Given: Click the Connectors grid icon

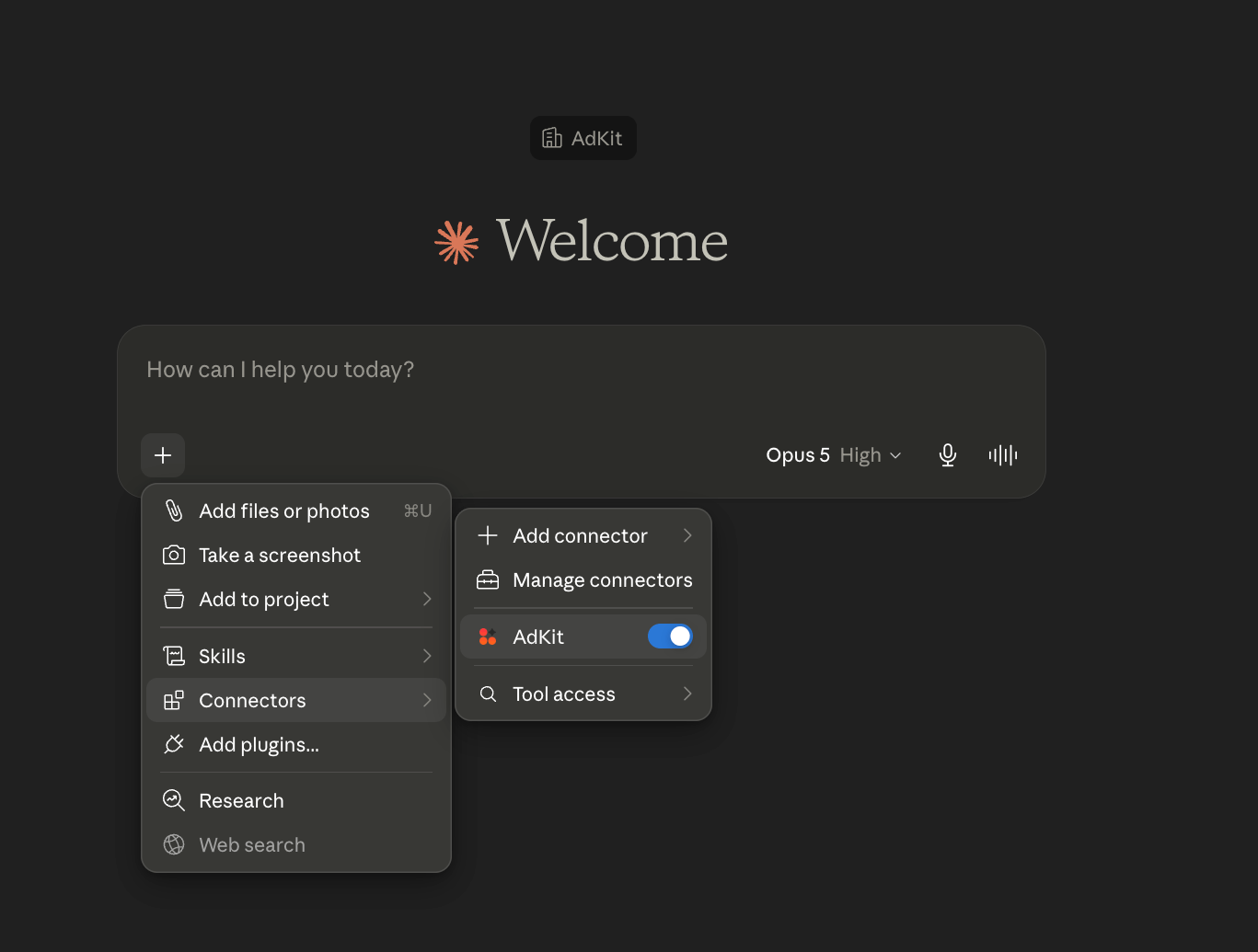Looking at the screenshot, I should [174, 701].
